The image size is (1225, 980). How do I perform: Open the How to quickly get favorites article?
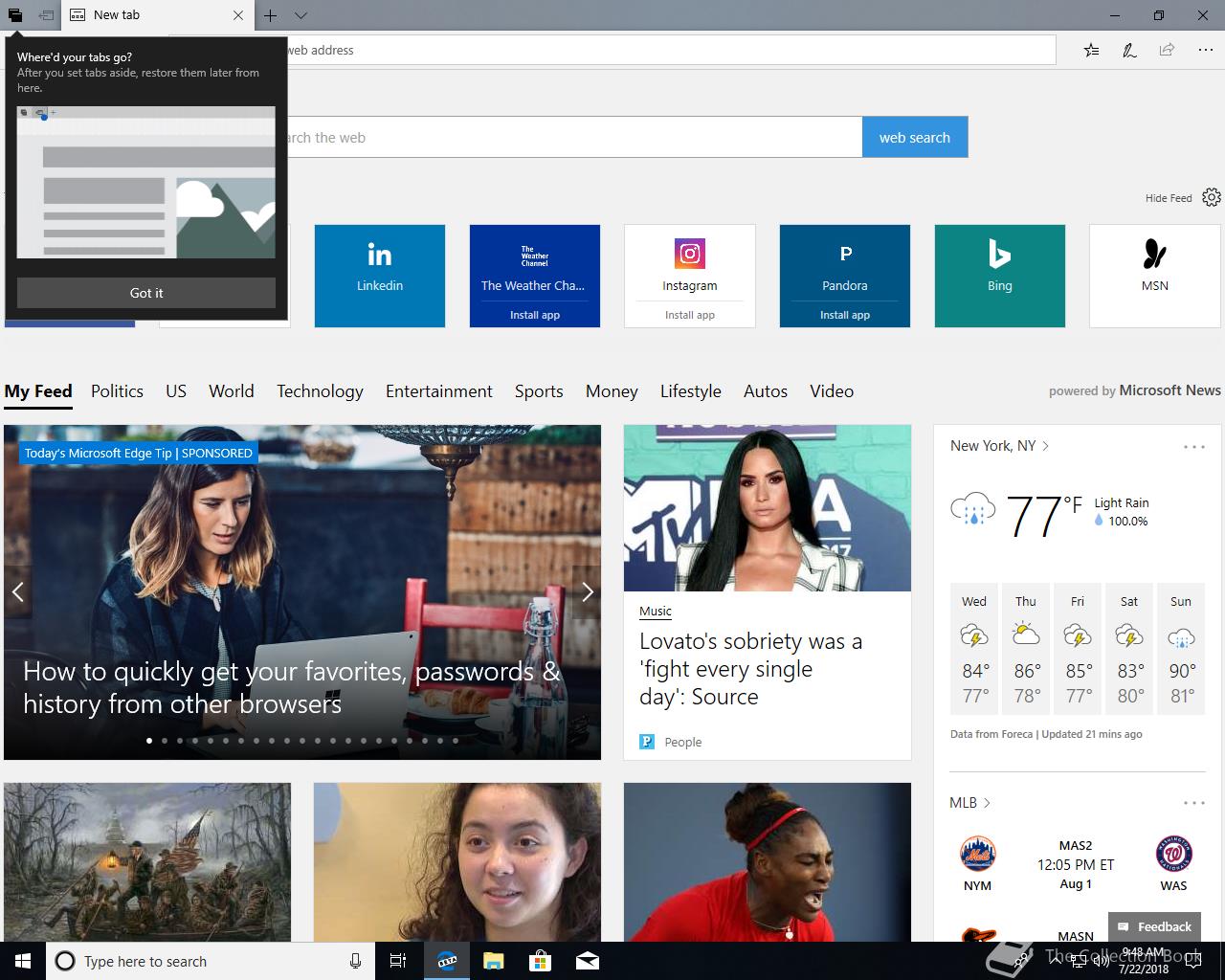pos(291,687)
